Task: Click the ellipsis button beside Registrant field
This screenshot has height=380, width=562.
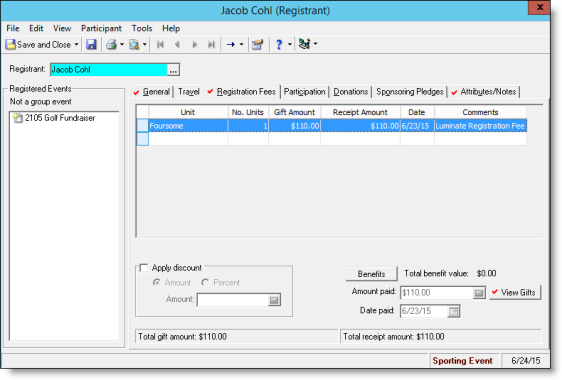Action: [x=173, y=70]
